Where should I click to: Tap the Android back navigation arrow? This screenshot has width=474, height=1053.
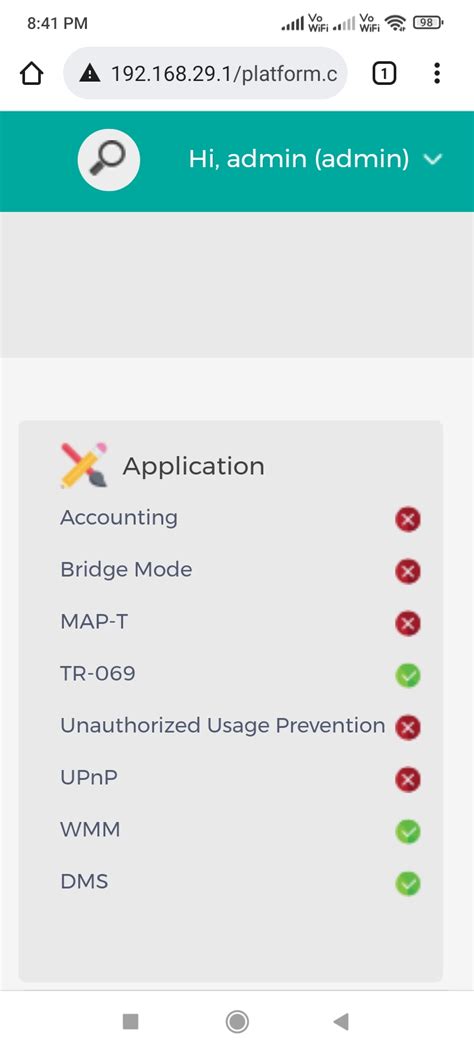coord(341,1022)
